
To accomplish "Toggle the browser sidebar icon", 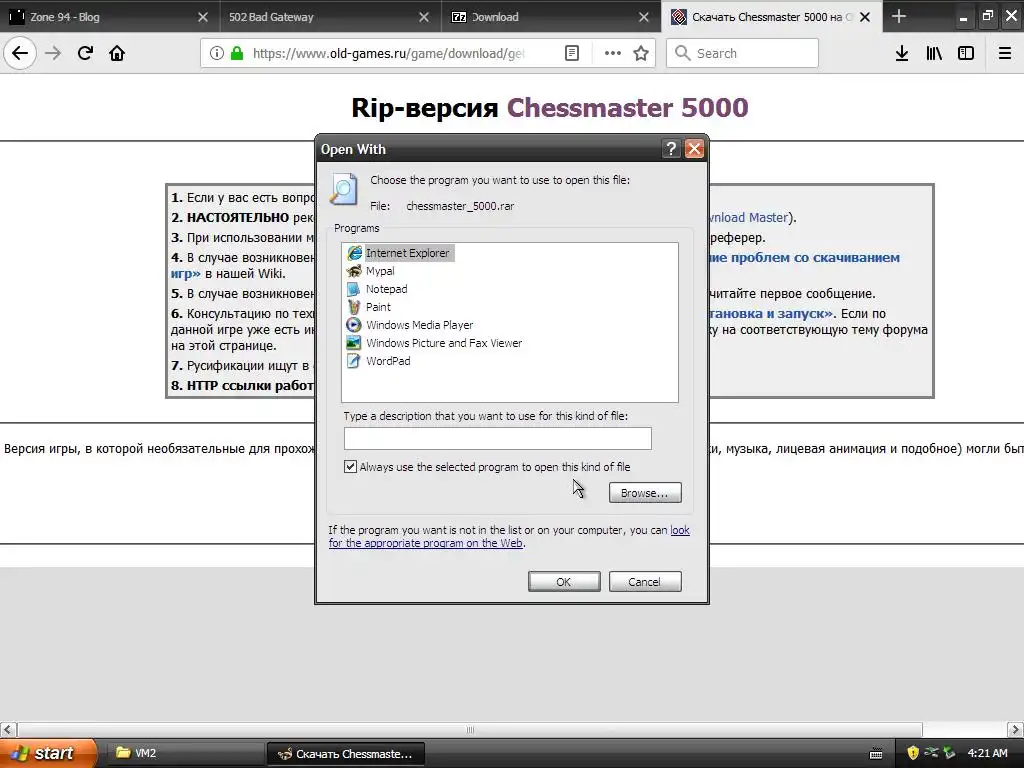I will (966, 54).
